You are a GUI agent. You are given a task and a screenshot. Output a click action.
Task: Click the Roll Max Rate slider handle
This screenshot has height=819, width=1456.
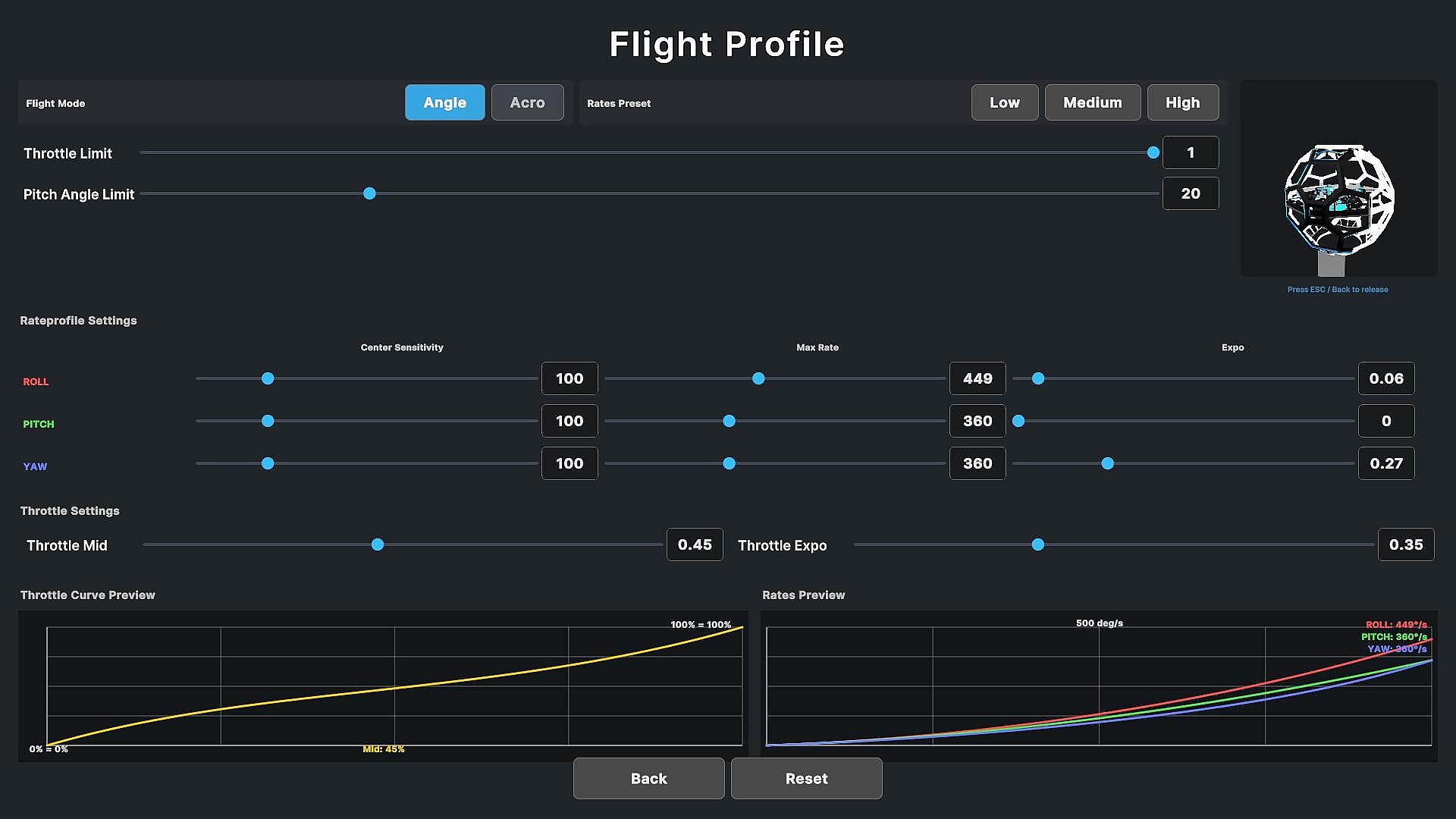758,378
